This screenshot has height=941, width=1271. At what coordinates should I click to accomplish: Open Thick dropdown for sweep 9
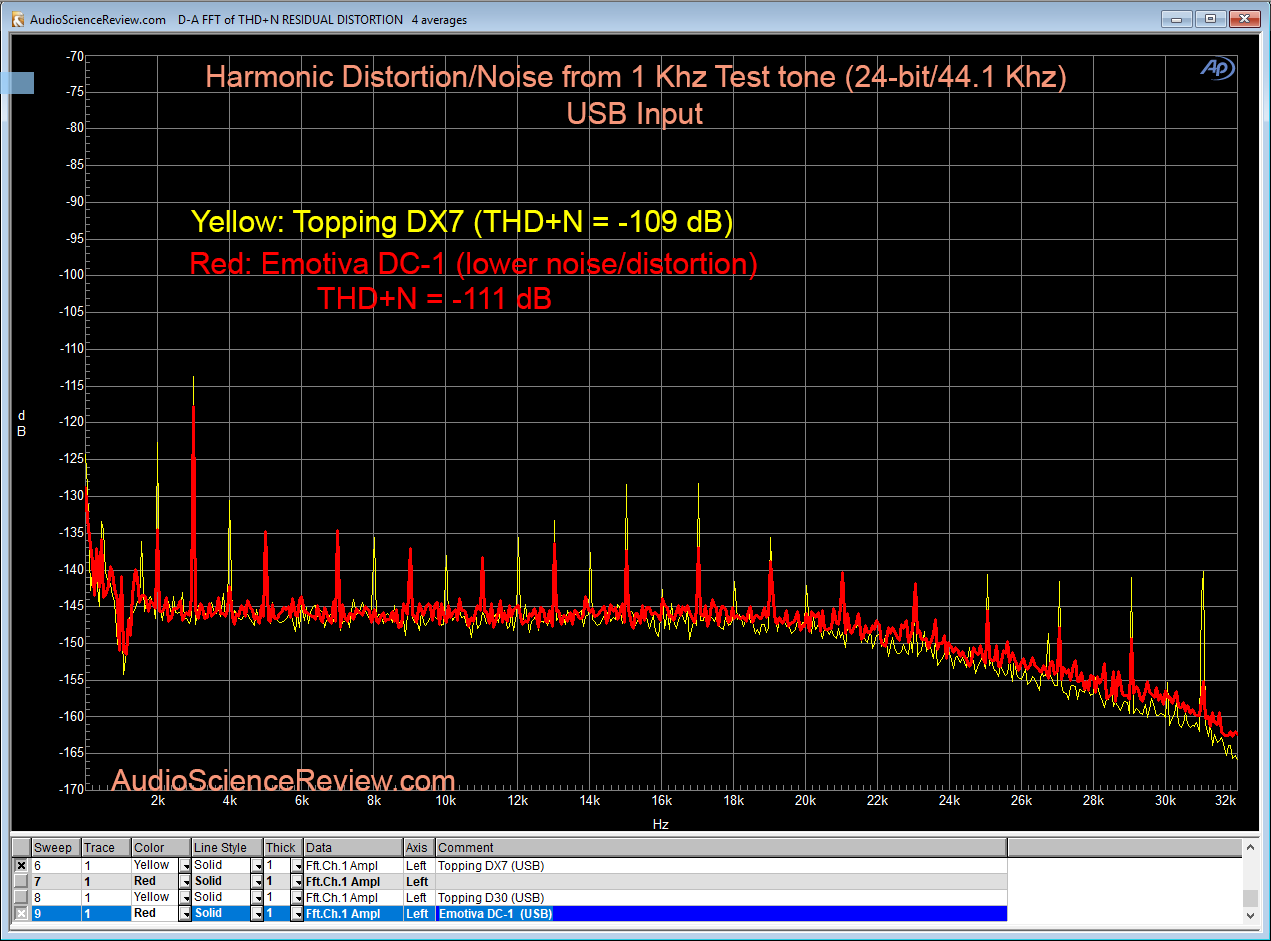(x=297, y=914)
